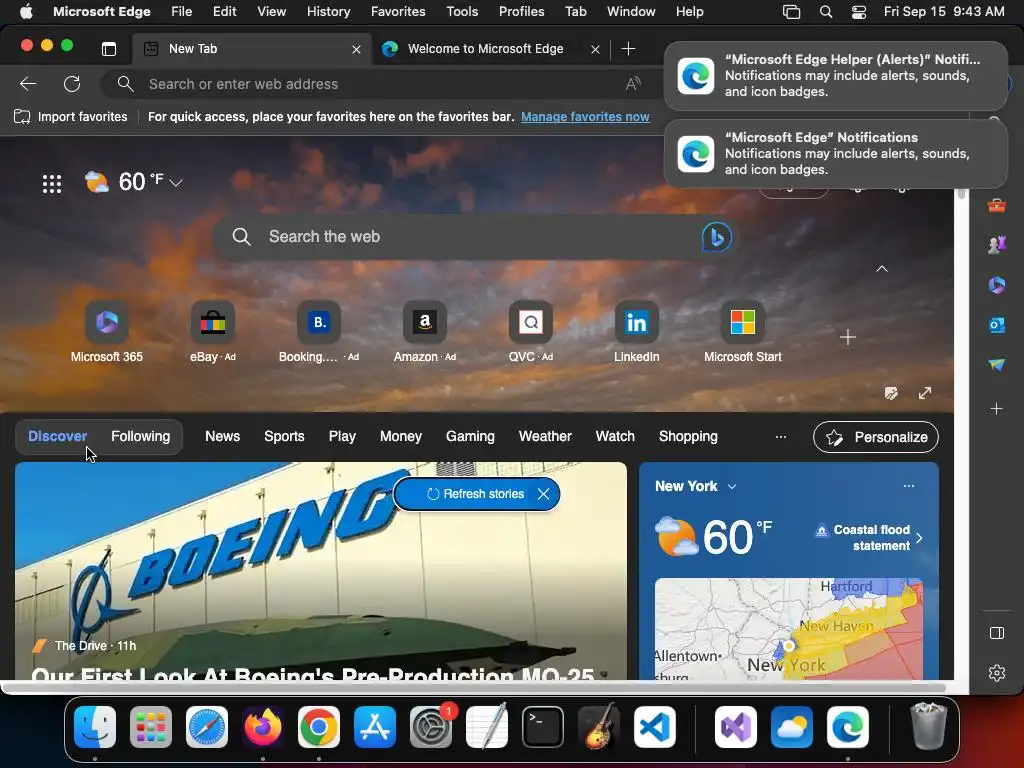Click Import favorites button

[71, 117]
